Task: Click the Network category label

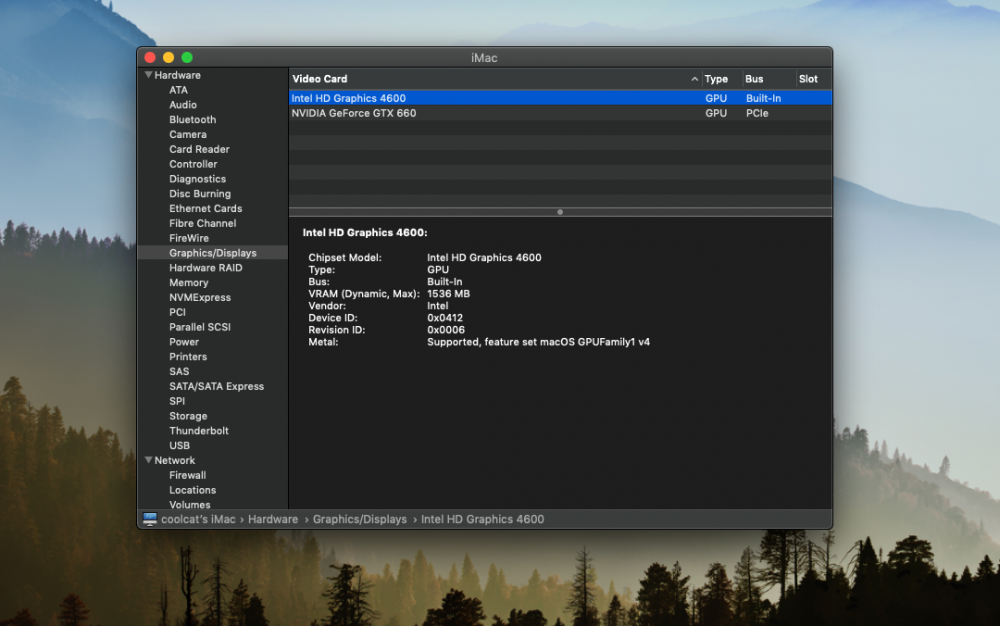Action: click(175, 460)
